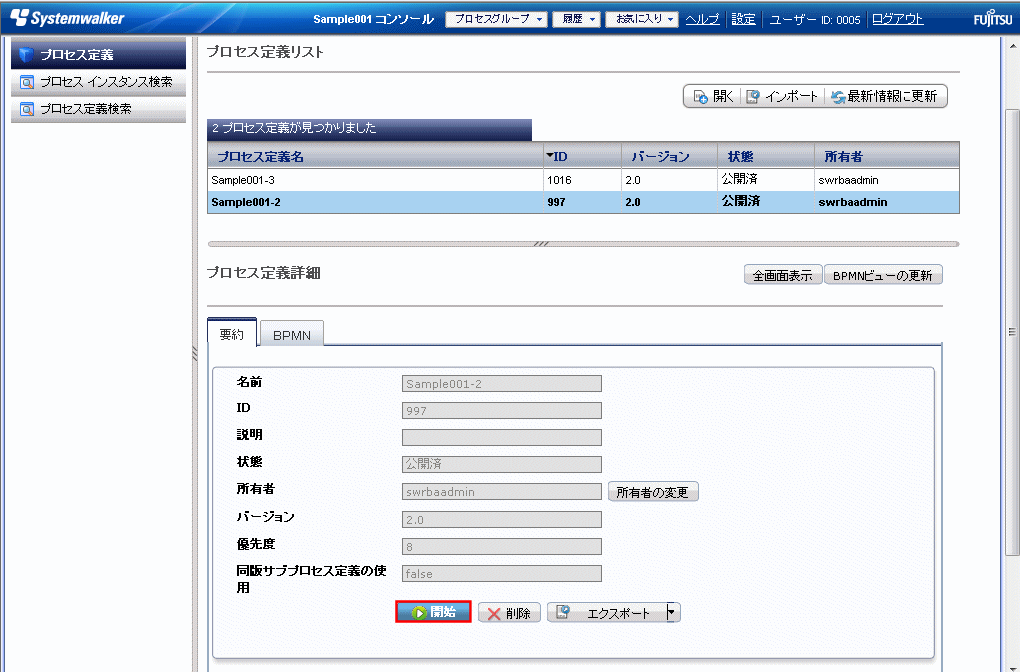Click the 状態 field showing 公開済

coord(502,464)
